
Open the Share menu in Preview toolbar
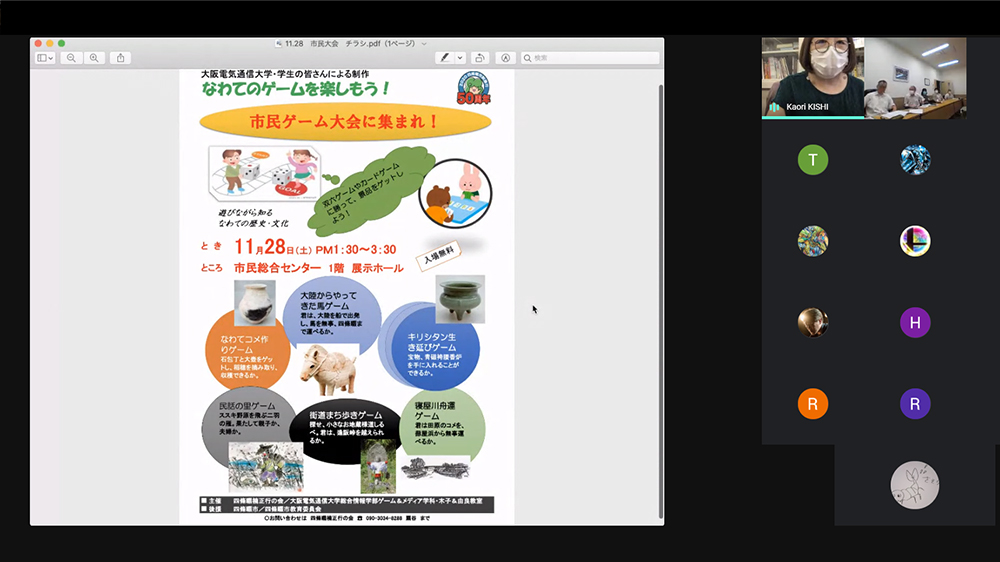tap(121, 58)
